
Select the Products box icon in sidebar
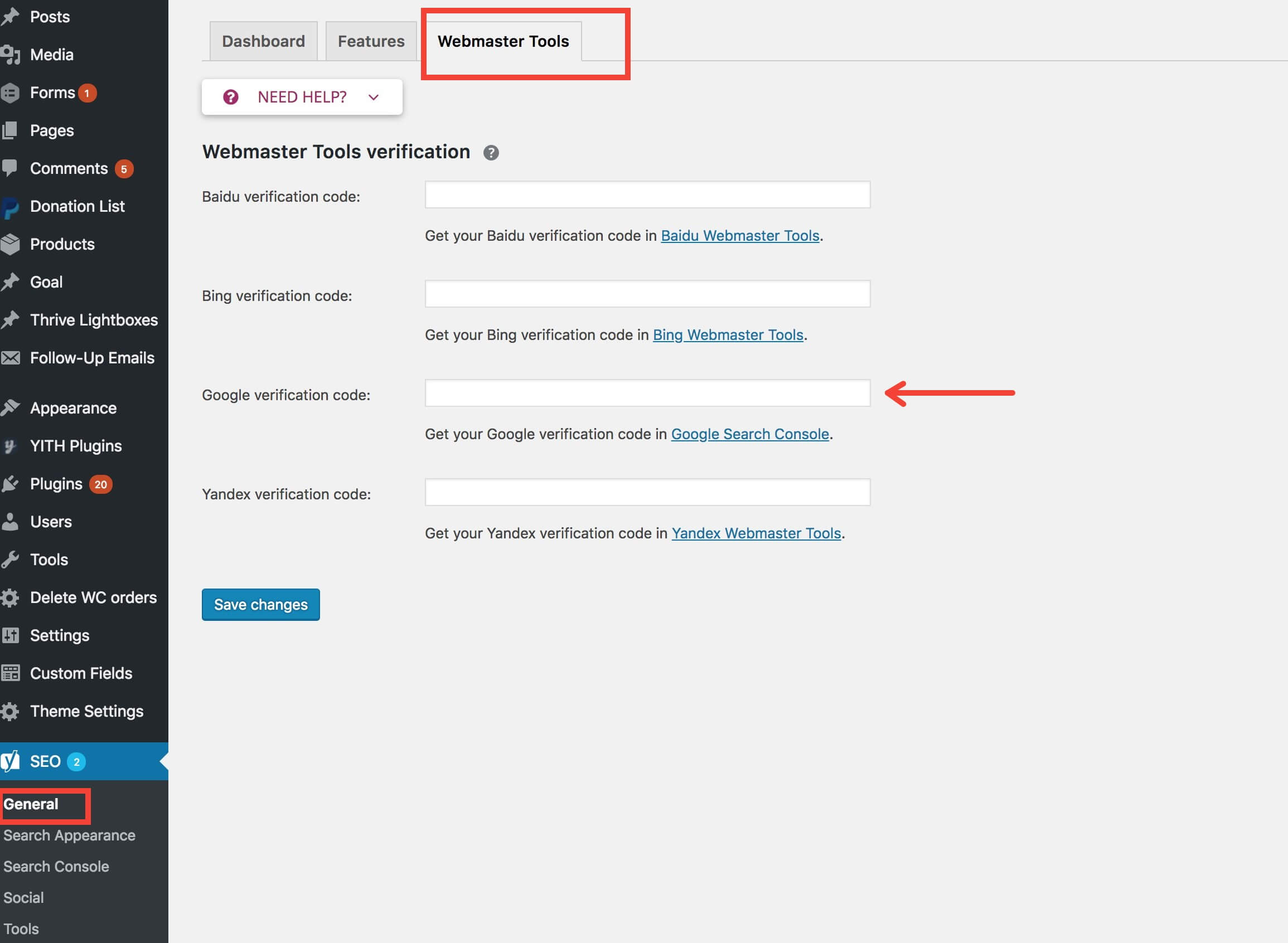(x=11, y=244)
